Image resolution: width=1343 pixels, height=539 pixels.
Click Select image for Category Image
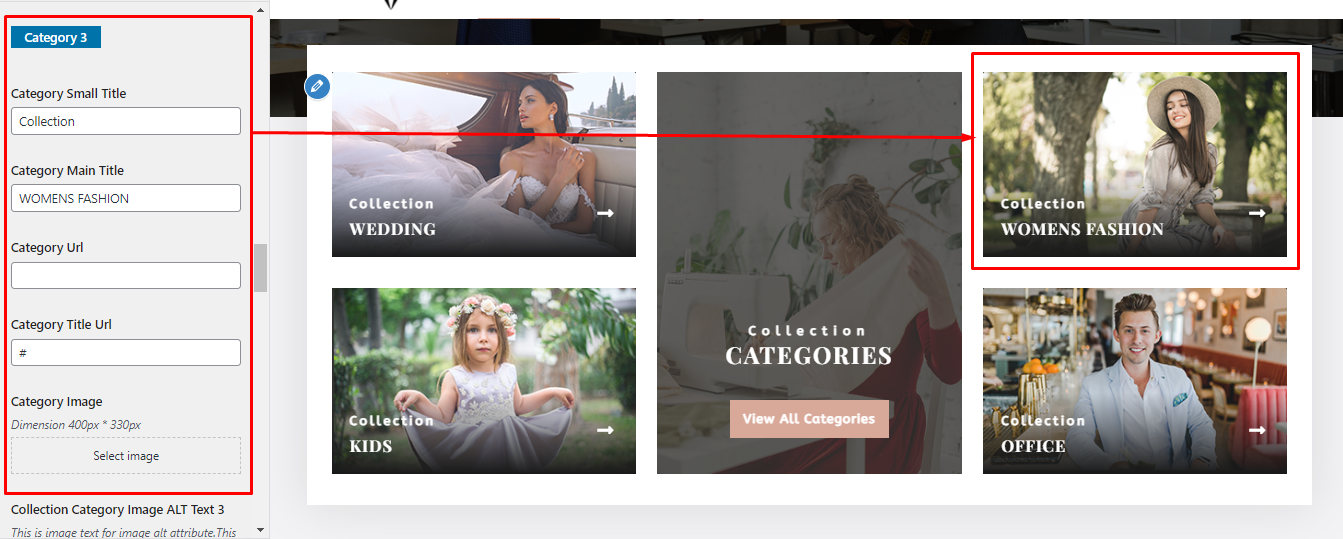[126, 456]
